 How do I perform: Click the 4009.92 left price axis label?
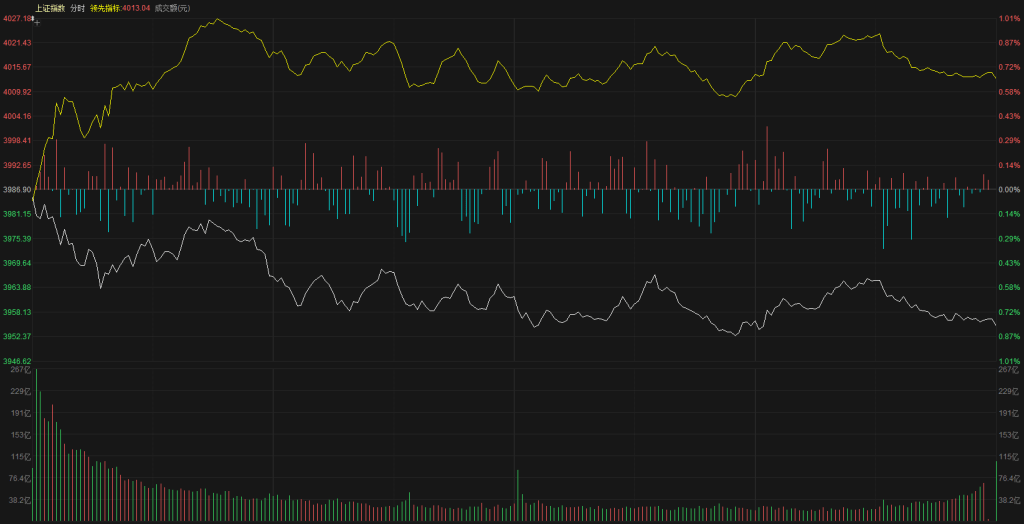pyautogui.click(x=17, y=92)
